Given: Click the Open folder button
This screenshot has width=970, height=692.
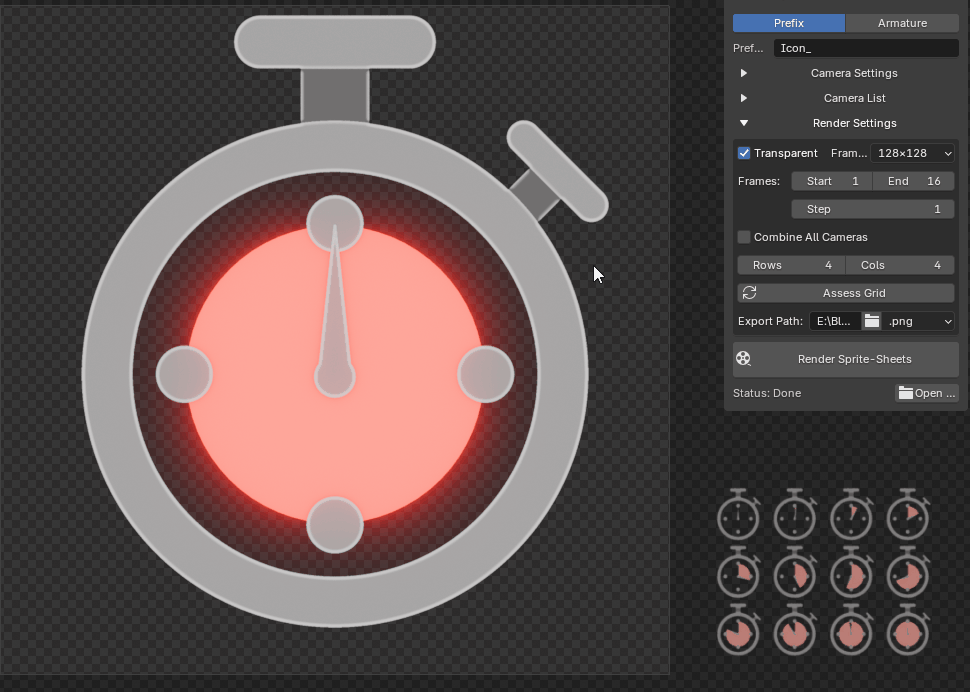Looking at the screenshot, I should click(927, 393).
